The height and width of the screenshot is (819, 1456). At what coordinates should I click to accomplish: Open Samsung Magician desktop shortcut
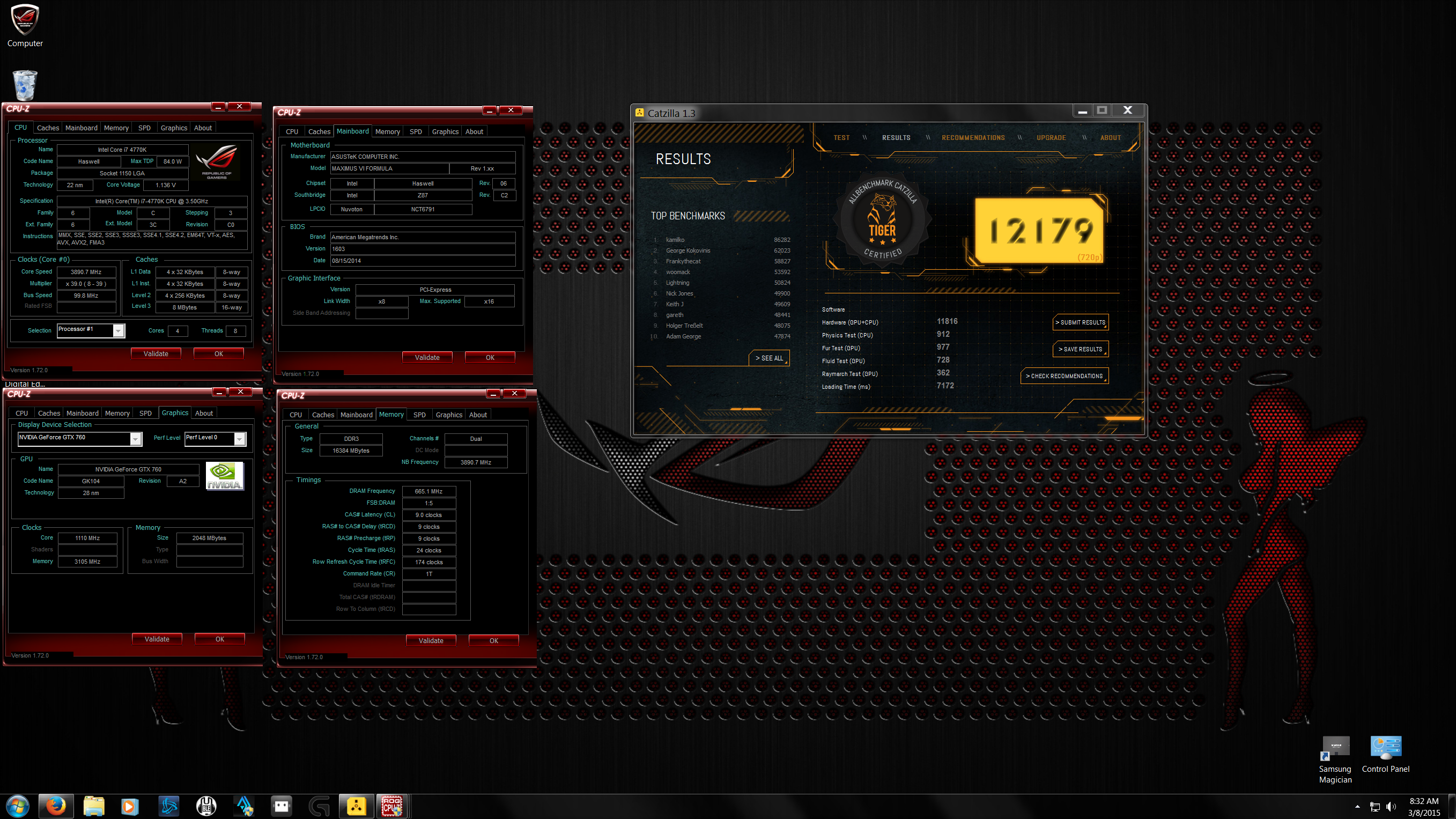tap(1335, 759)
